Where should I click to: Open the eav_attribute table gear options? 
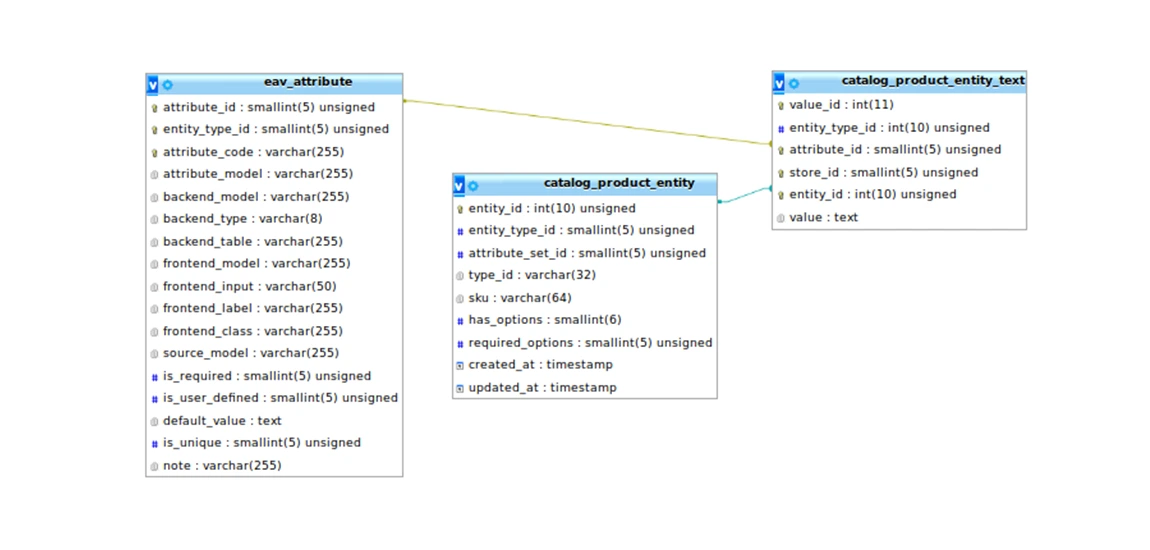pyautogui.click(x=167, y=85)
